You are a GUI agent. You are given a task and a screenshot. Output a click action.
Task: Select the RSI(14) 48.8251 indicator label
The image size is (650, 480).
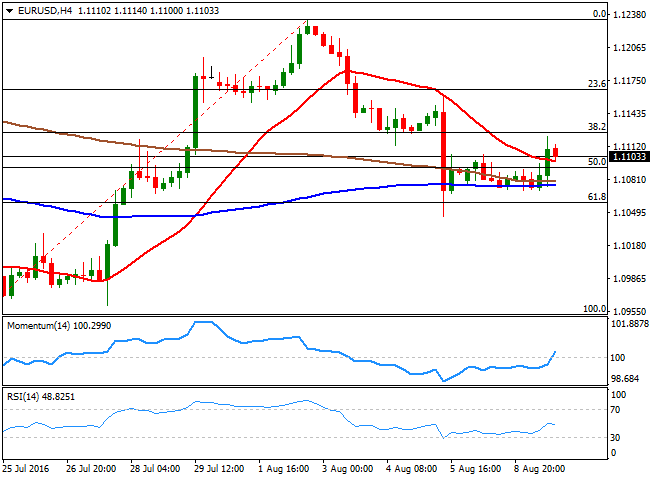[x=41, y=397]
